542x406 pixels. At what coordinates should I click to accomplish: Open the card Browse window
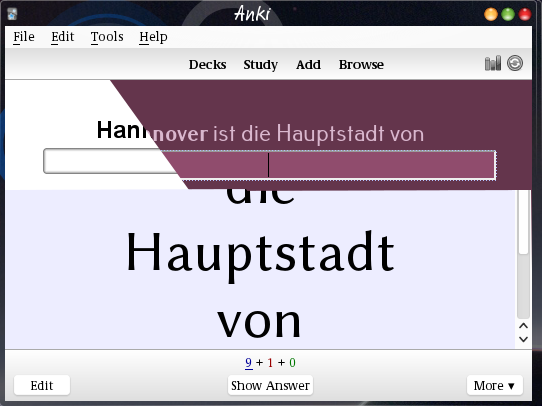pos(361,65)
